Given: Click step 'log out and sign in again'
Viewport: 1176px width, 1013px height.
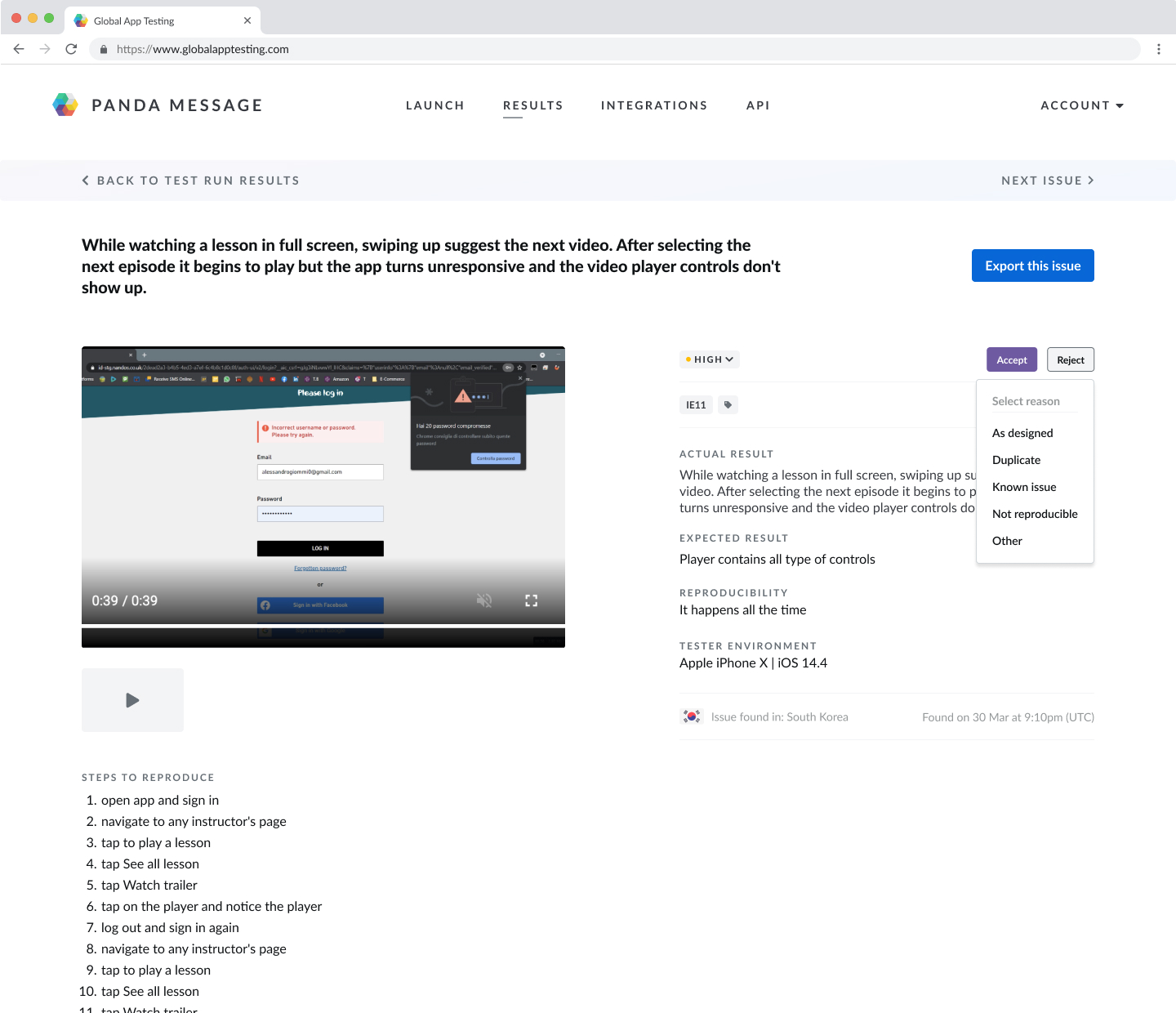Looking at the screenshot, I should 170,927.
